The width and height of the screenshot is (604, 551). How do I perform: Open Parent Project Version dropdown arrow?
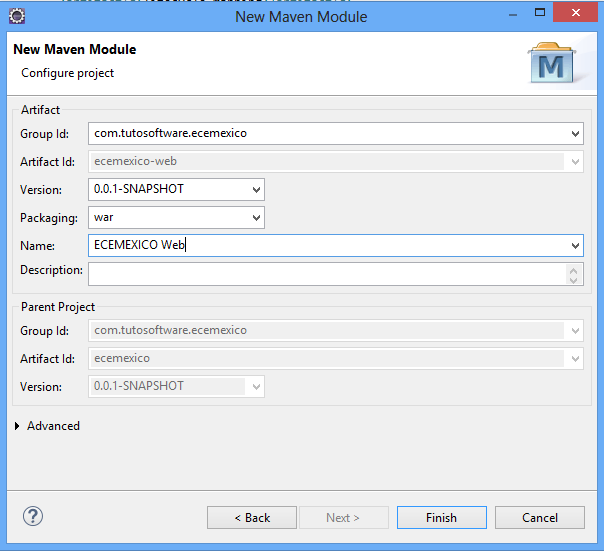256,387
